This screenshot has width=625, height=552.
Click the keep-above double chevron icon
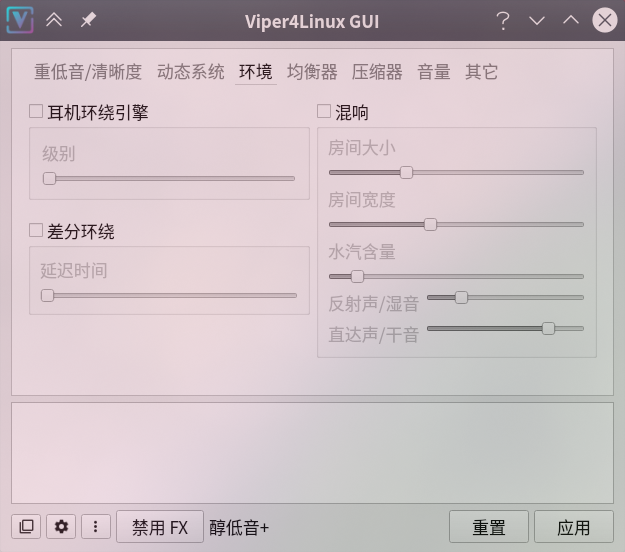point(54,20)
